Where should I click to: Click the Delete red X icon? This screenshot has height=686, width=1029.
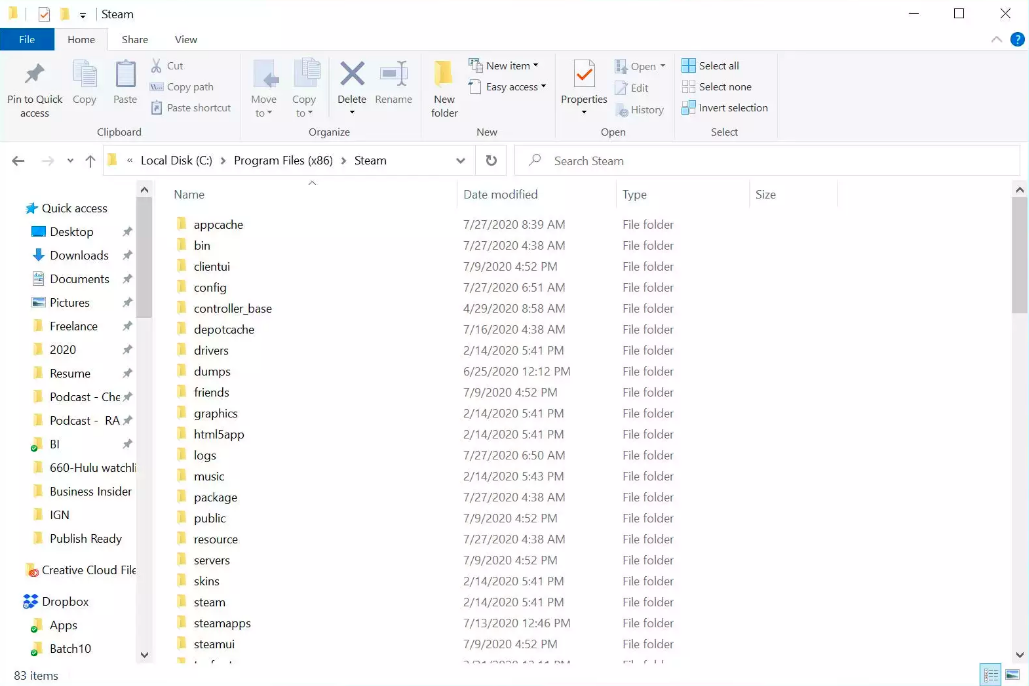click(352, 76)
